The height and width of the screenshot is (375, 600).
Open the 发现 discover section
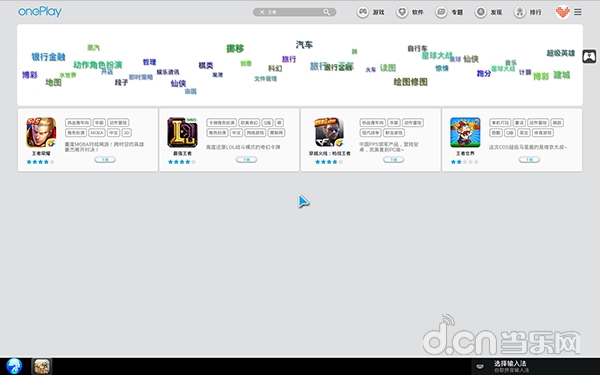click(x=488, y=12)
